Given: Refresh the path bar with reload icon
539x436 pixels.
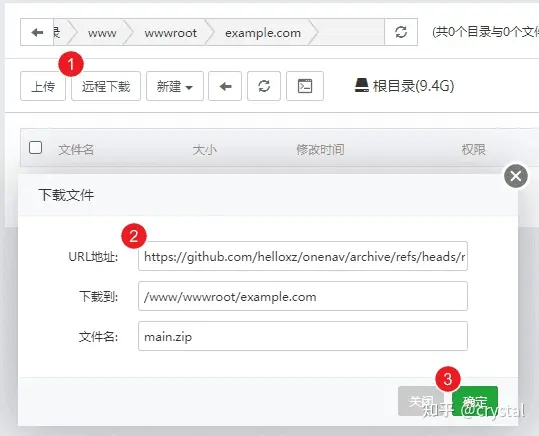Looking at the screenshot, I should tap(401, 32).
